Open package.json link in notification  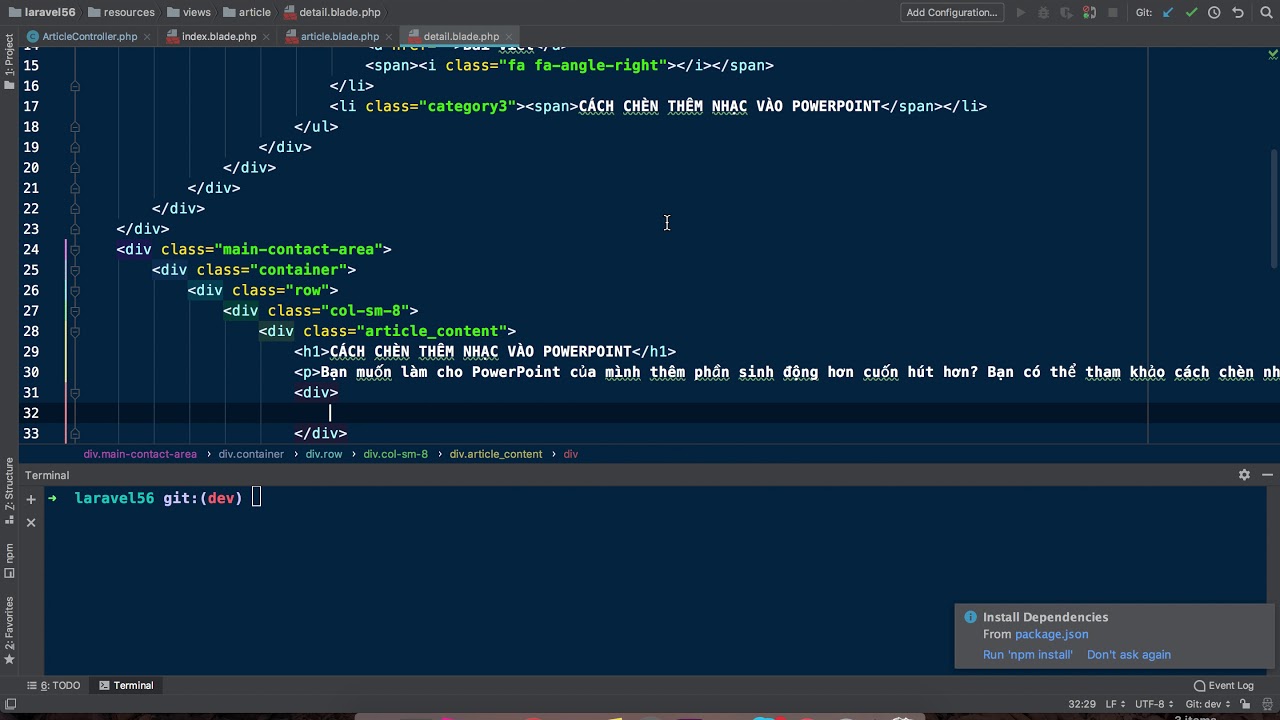click(x=1051, y=634)
